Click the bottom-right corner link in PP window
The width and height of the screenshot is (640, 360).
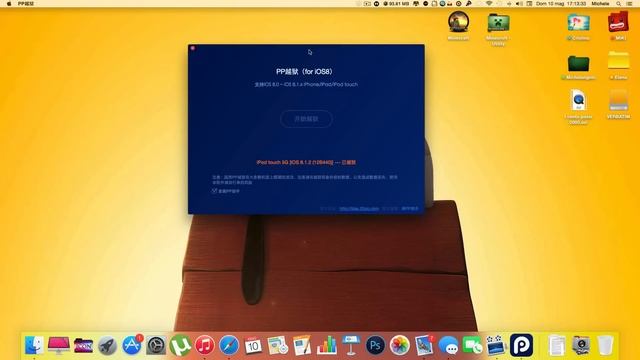pyautogui.click(x=410, y=209)
